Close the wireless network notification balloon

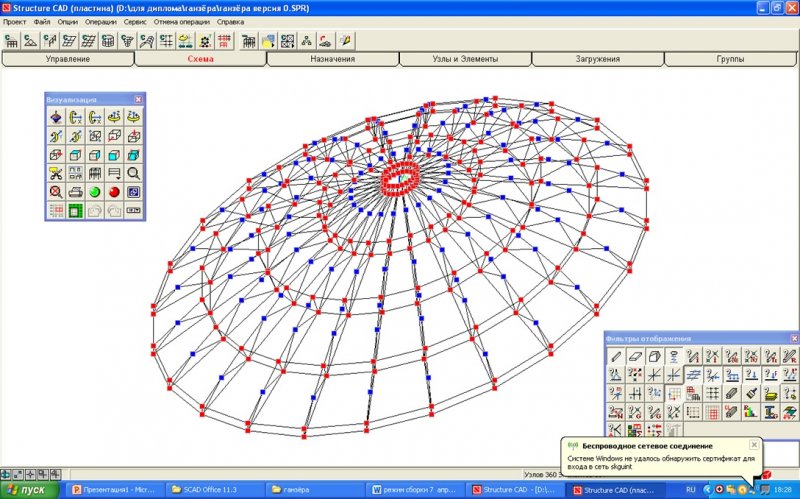pos(755,444)
